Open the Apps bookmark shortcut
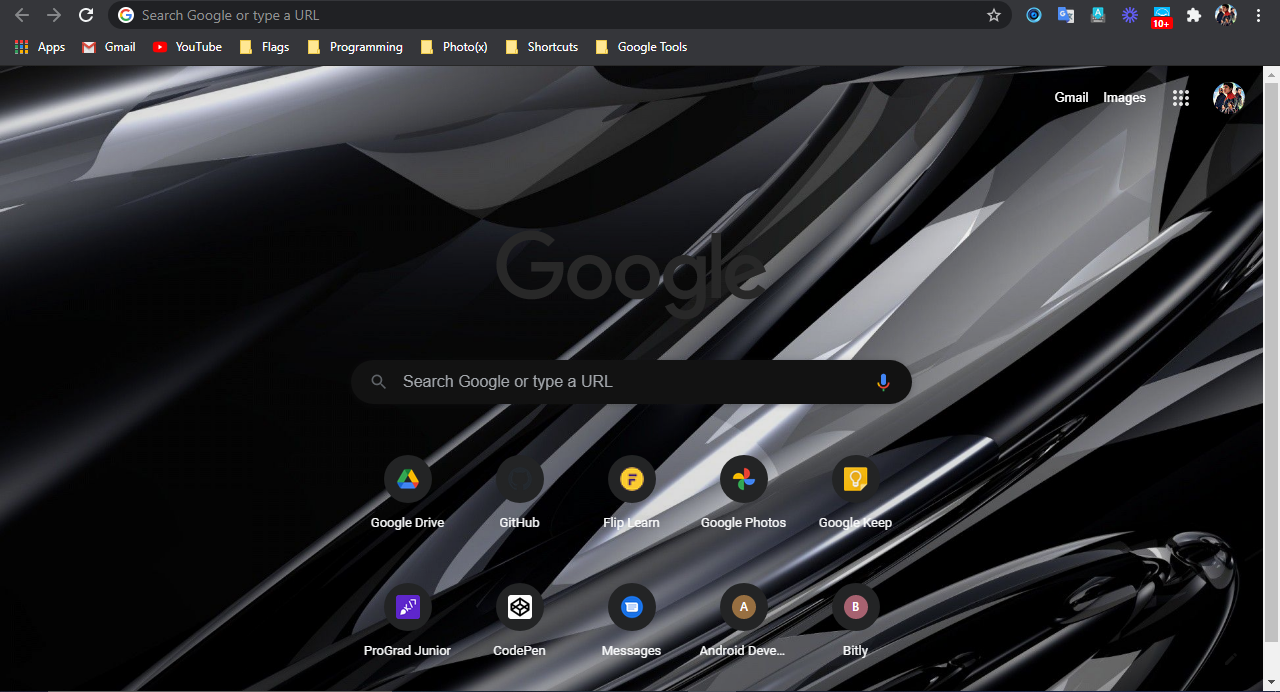1280x692 pixels. [x=40, y=47]
